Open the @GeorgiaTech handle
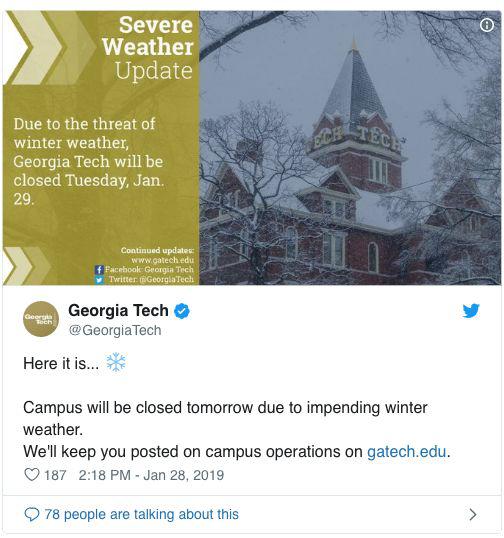504x538 pixels. point(115,330)
